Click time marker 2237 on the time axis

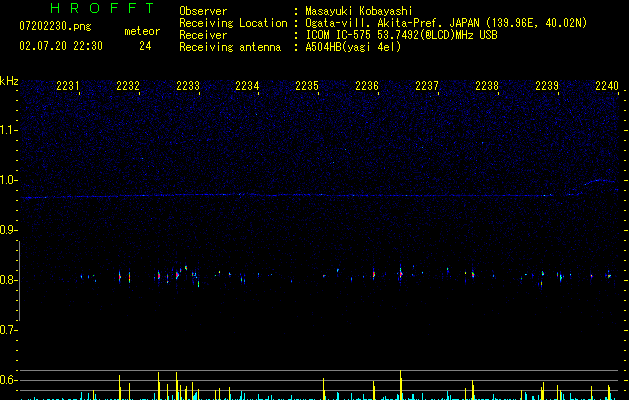(x=427, y=85)
